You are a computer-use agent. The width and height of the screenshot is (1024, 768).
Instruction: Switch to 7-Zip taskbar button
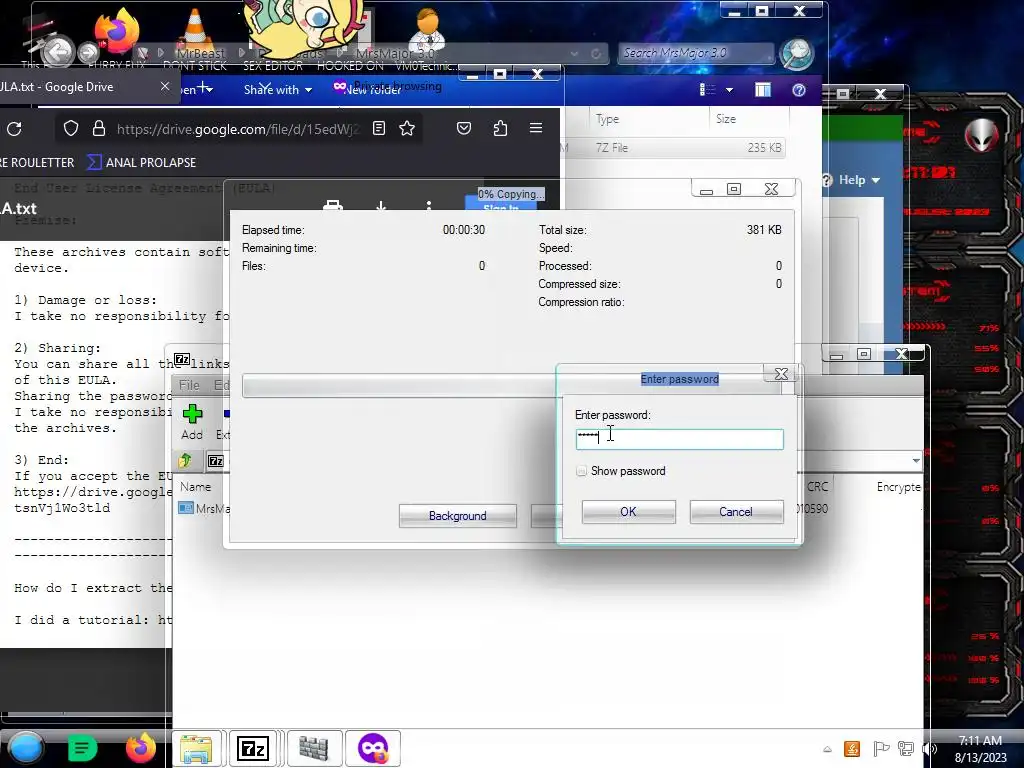[253, 748]
